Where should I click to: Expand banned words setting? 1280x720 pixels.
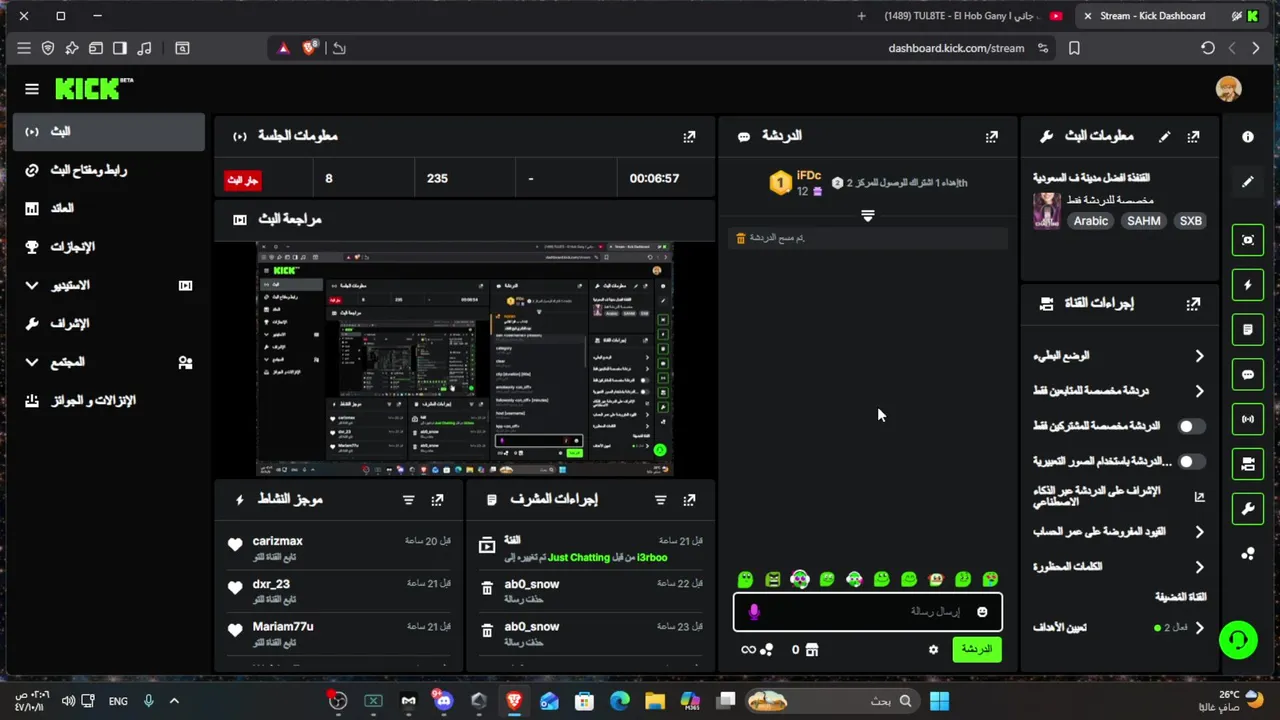tap(1199, 567)
